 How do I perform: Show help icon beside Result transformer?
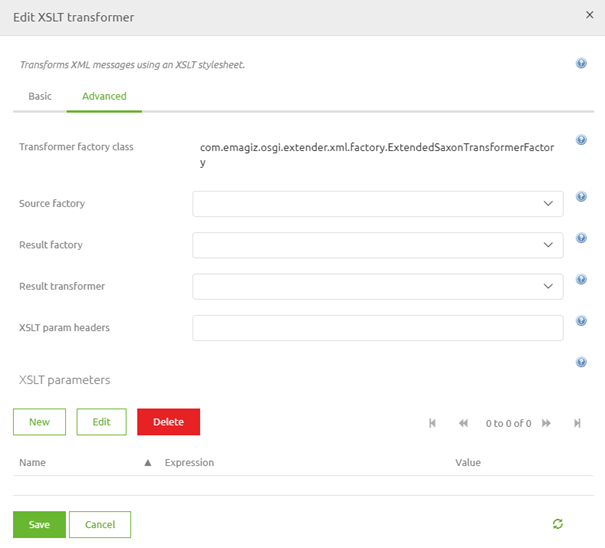(581, 279)
